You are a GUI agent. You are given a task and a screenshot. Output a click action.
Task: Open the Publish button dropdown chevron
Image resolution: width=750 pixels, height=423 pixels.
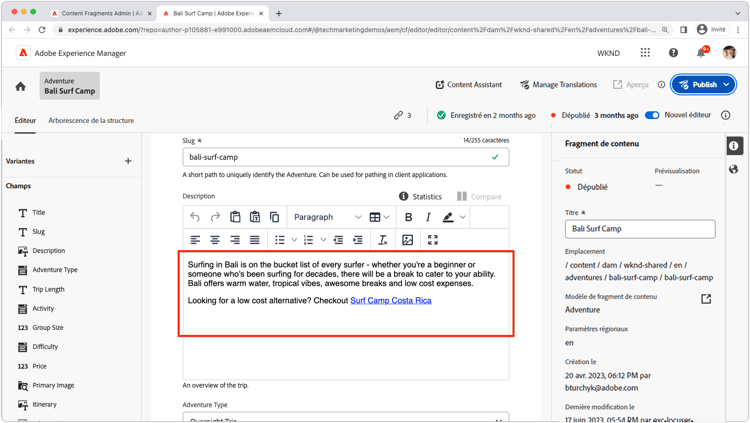[727, 85]
